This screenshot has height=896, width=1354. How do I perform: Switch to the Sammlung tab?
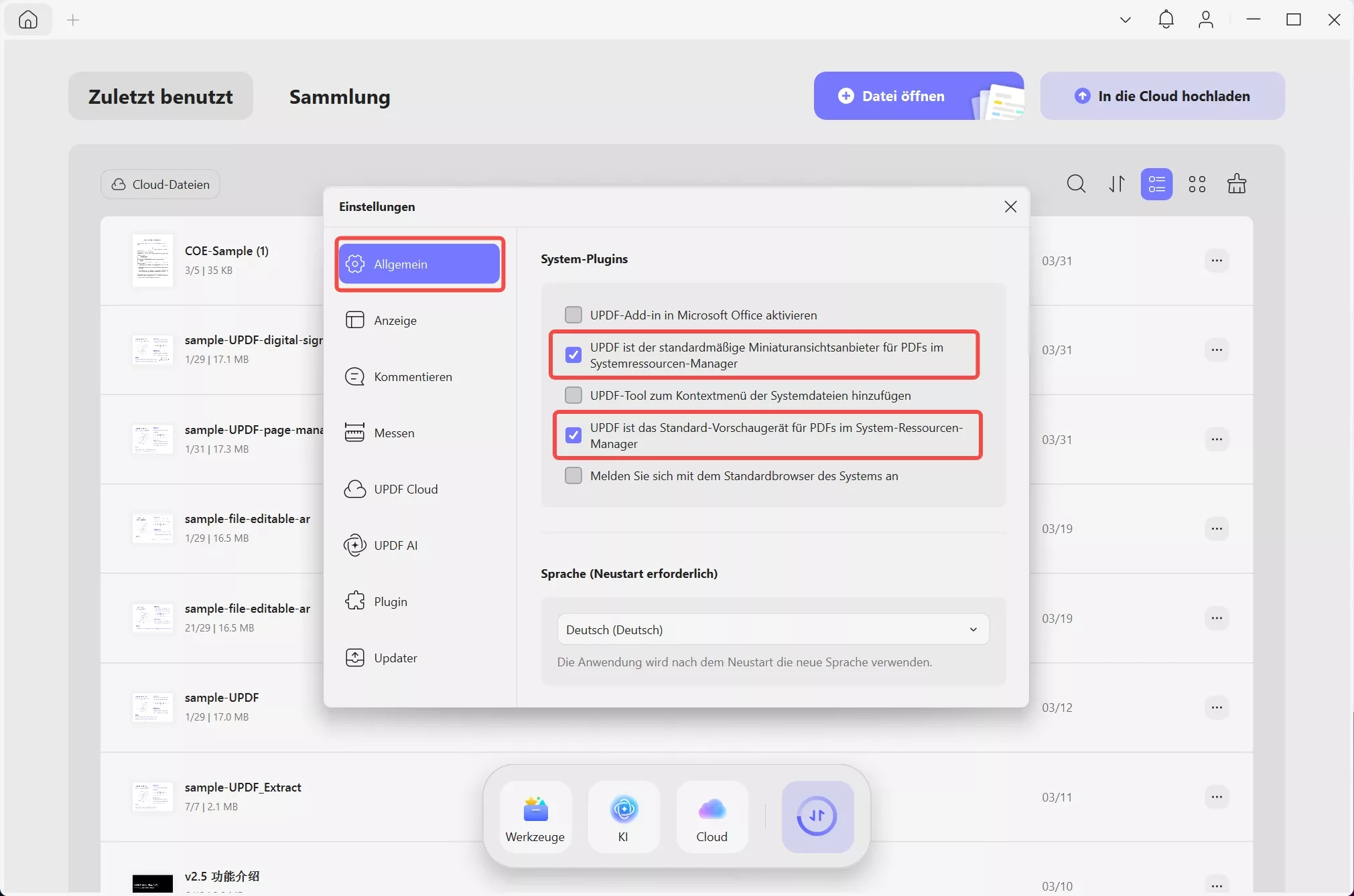pyautogui.click(x=340, y=97)
